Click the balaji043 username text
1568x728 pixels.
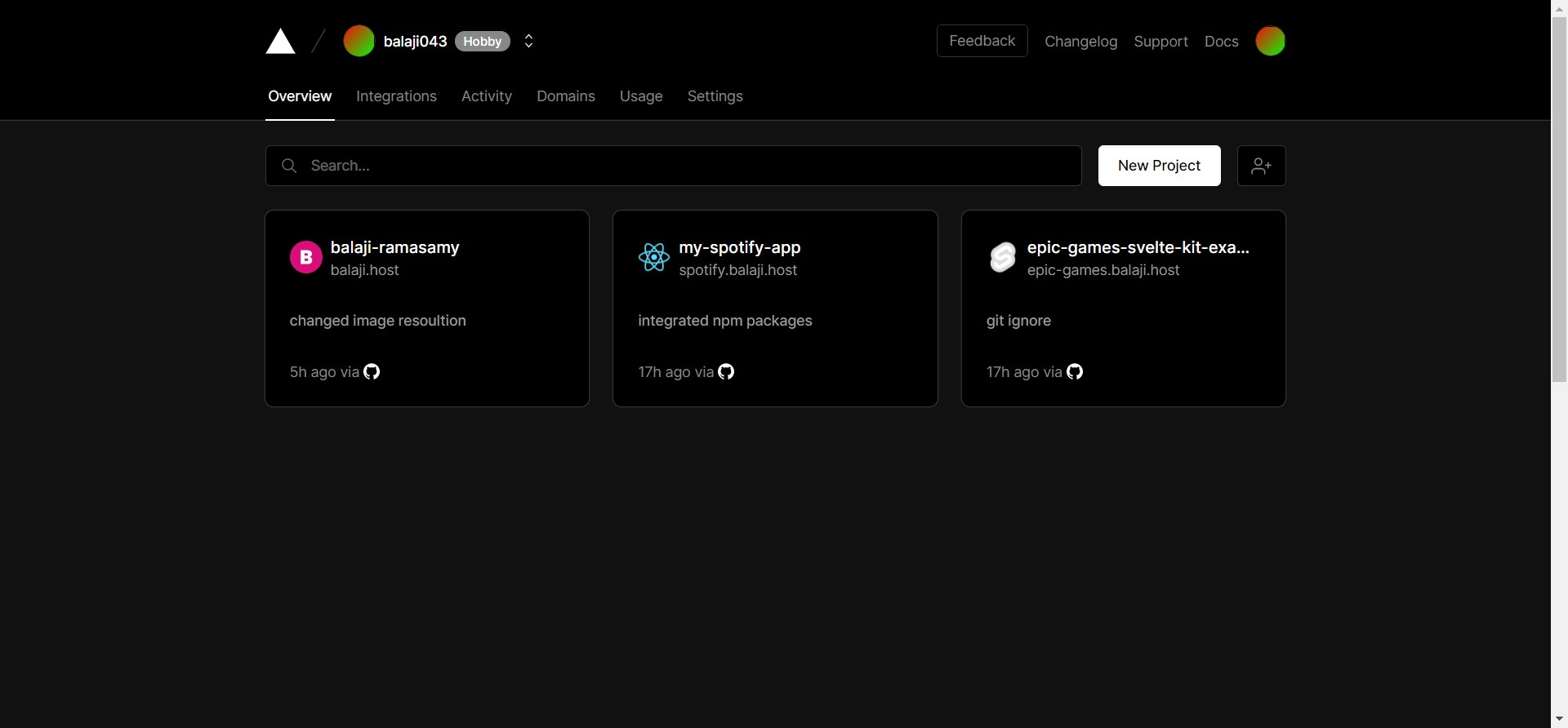(x=415, y=42)
